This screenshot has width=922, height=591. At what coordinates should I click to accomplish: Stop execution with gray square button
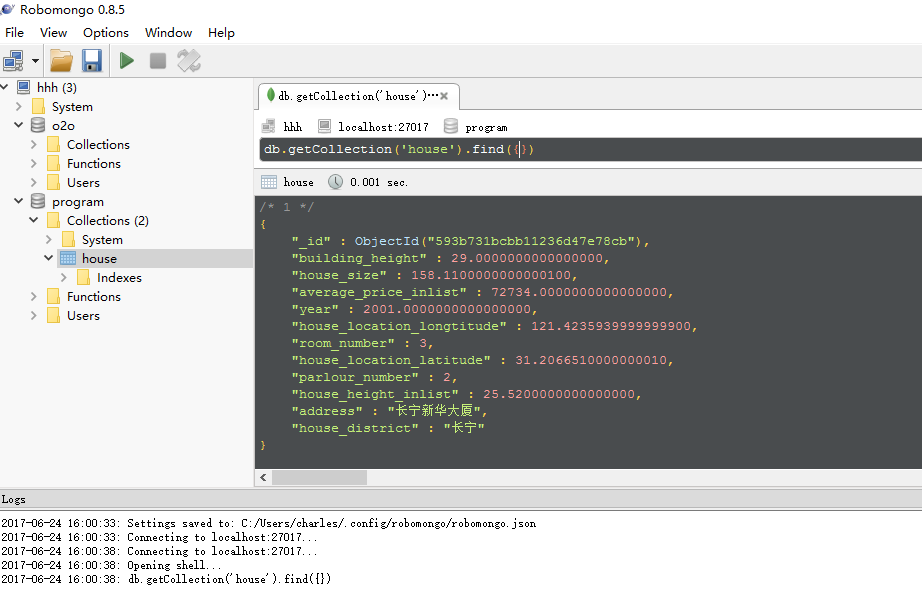point(158,61)
